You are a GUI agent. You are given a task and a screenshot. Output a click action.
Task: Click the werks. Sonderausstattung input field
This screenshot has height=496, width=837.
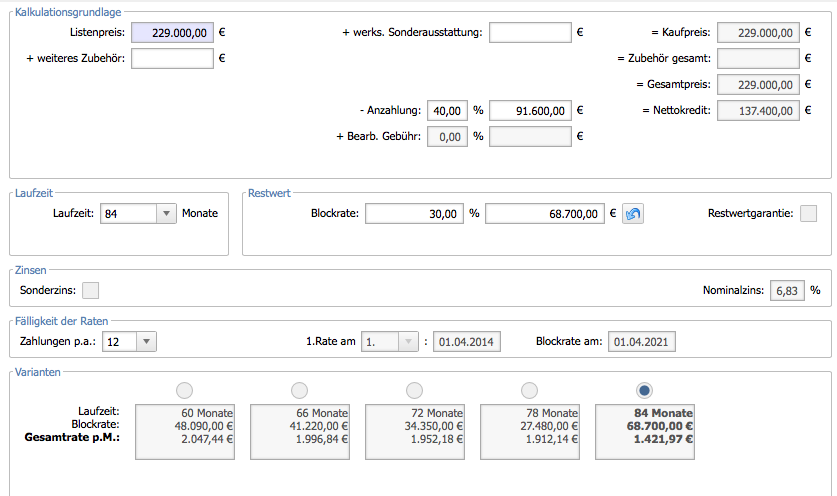[x=530, y=33]
